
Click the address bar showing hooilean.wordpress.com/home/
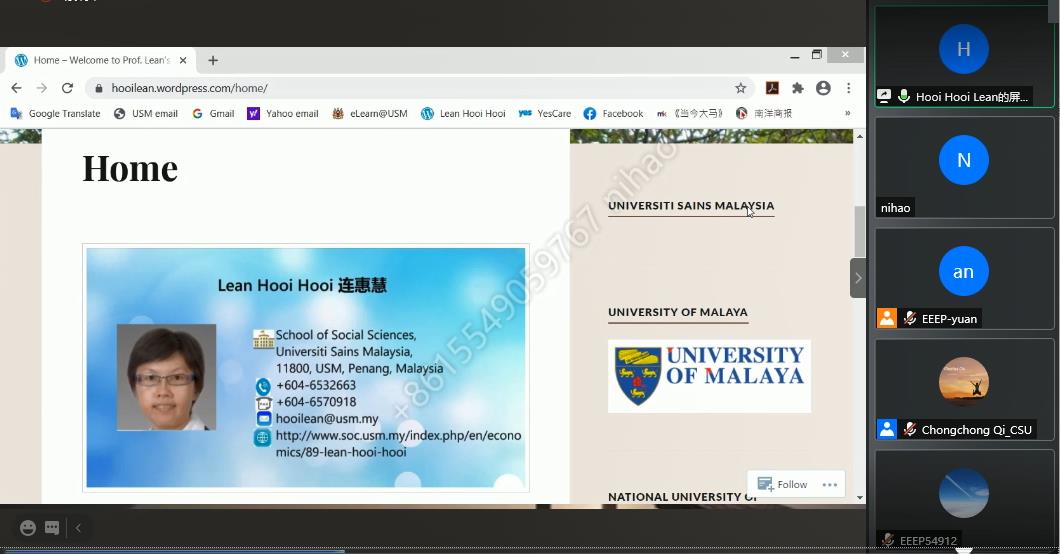pyautogui.click(x=419, y=88)
